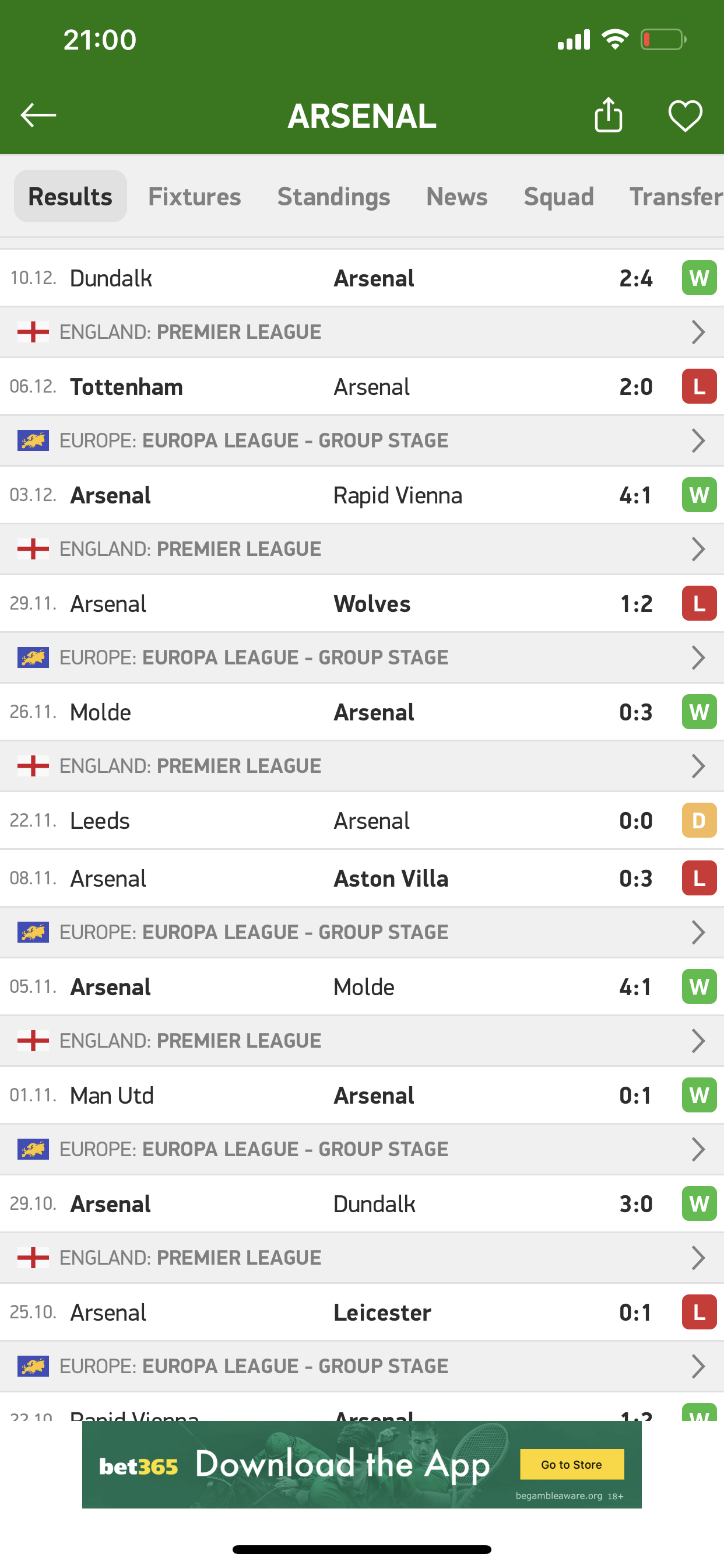Screen dimensions: 724x1568
Task: Tap the back arrow icon
Action: pyautogui.click(x=38, y=115)
